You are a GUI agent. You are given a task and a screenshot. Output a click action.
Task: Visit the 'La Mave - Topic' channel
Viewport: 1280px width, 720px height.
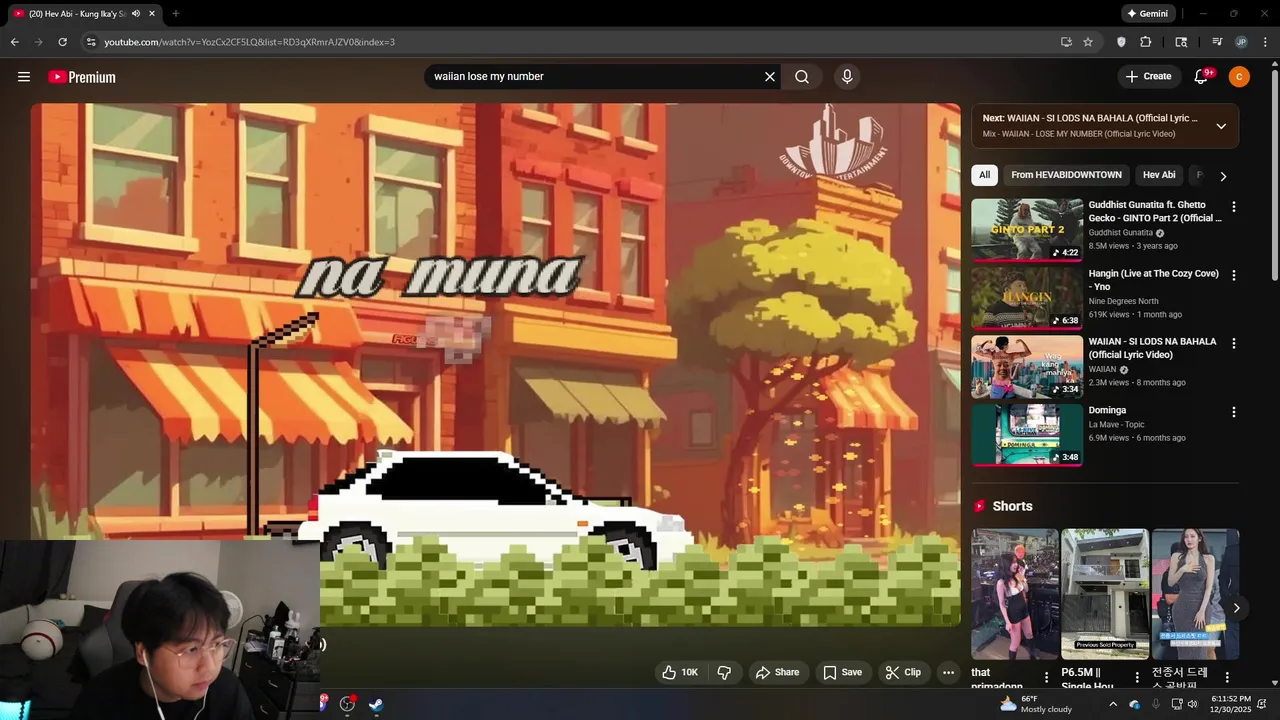(x=1117, y=424)
